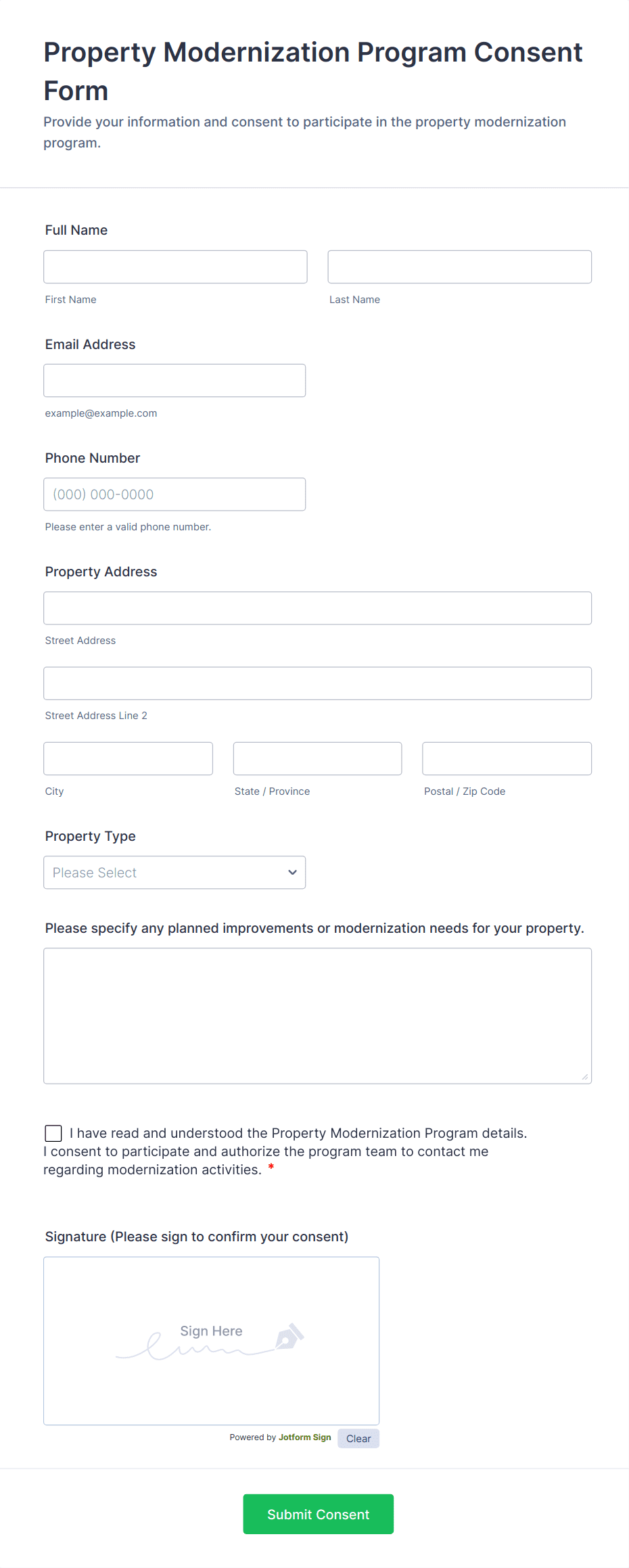Screen dimensions: 629x1568
Task: Open the Jotform Sign link
Action: point(305,1437)
